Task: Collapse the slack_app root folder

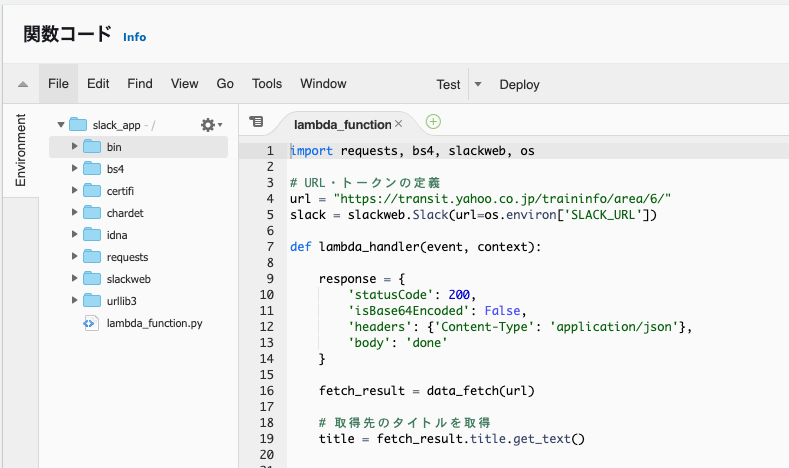Action: [61, 124]
